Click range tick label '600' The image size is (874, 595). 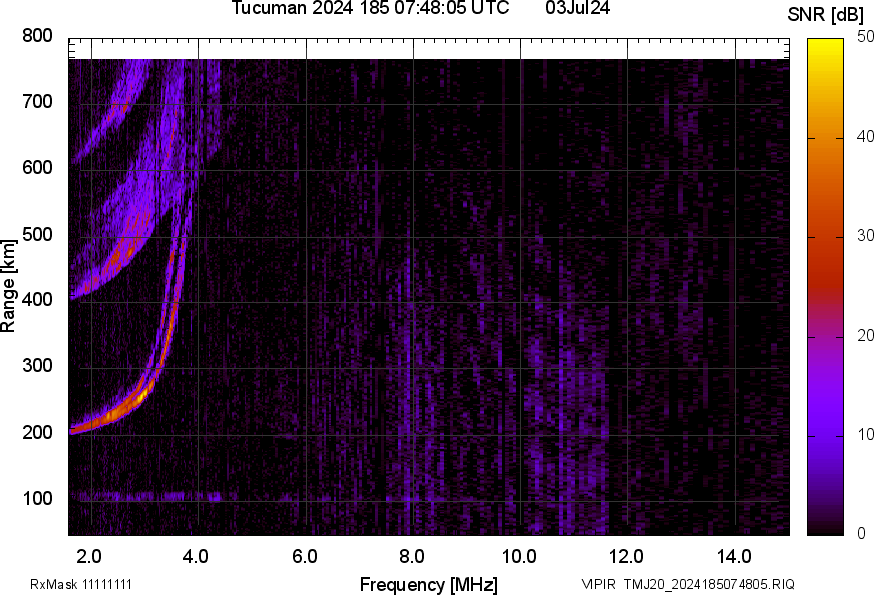(x=37, y=168)
